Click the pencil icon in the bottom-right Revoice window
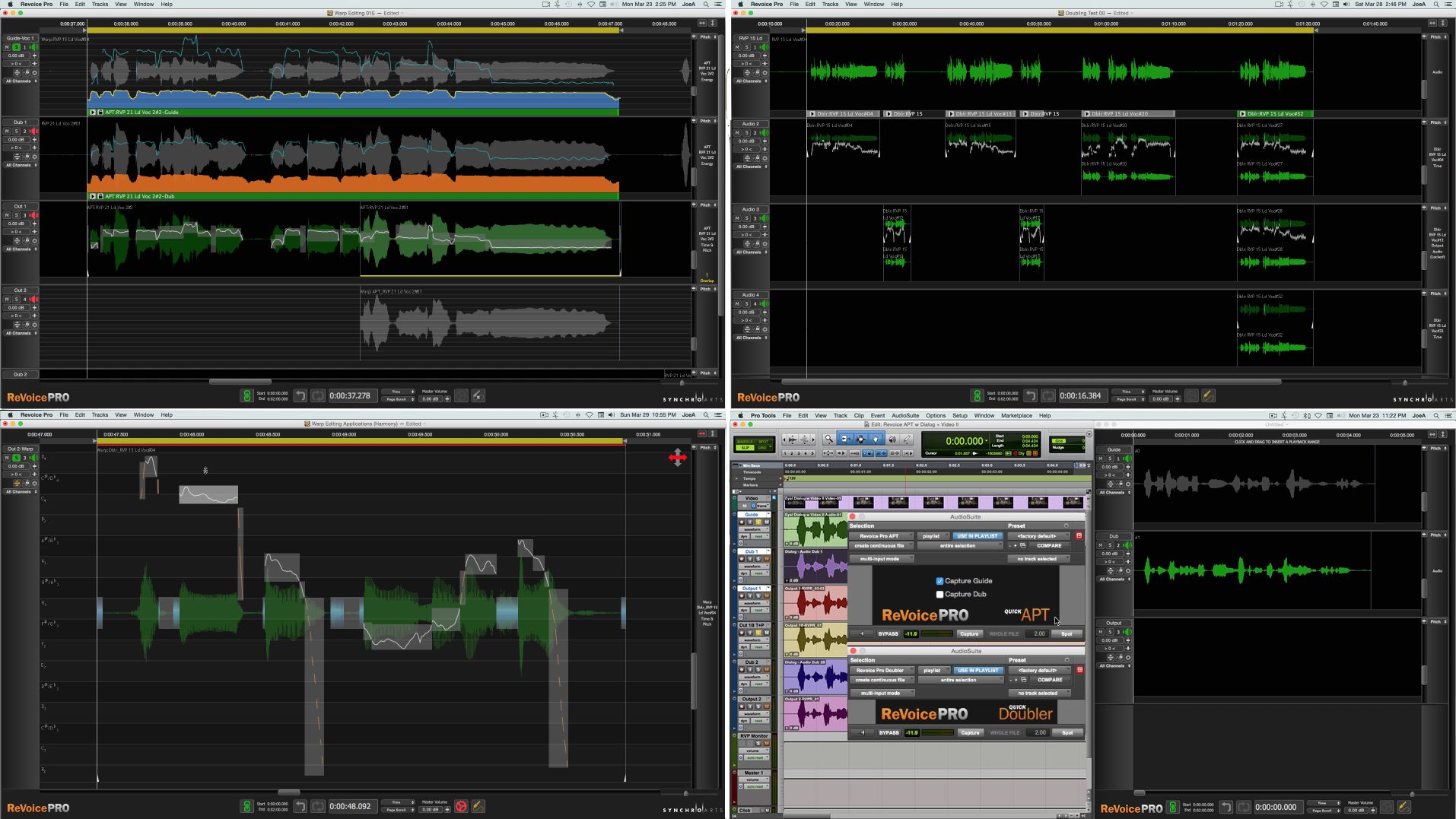The image size is (1456, 819). tap(1404, 807)
